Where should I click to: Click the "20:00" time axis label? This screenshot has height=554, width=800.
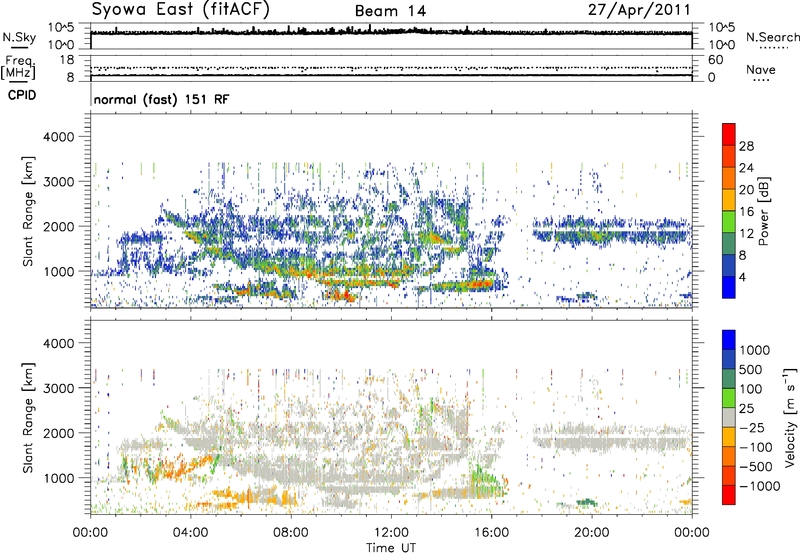click(591, 533)
